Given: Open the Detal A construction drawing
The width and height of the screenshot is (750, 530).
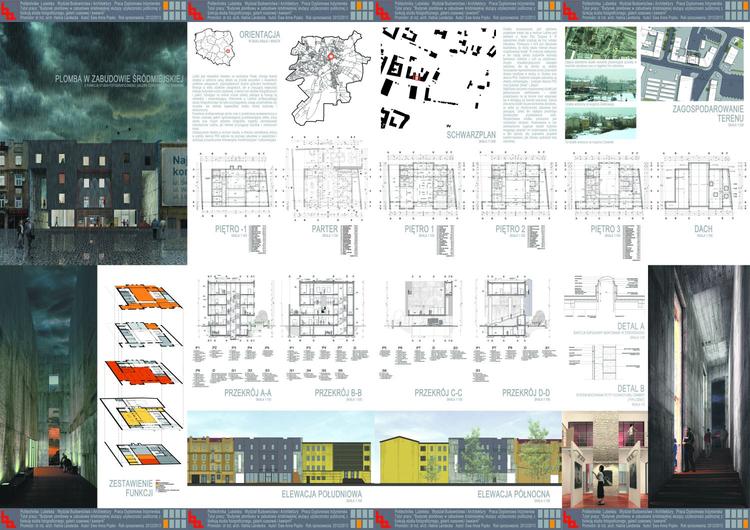Looking at the screenshot, I should pyautogui.click(x=605, y=298).
